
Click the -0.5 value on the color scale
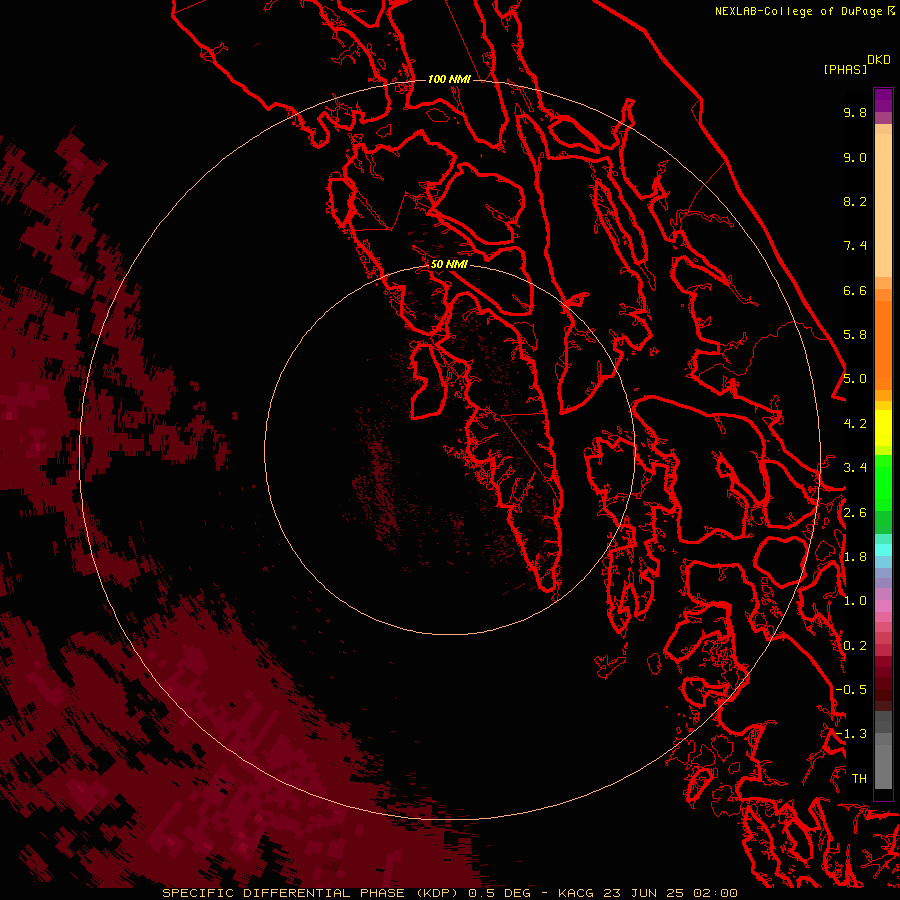(851, 690)
